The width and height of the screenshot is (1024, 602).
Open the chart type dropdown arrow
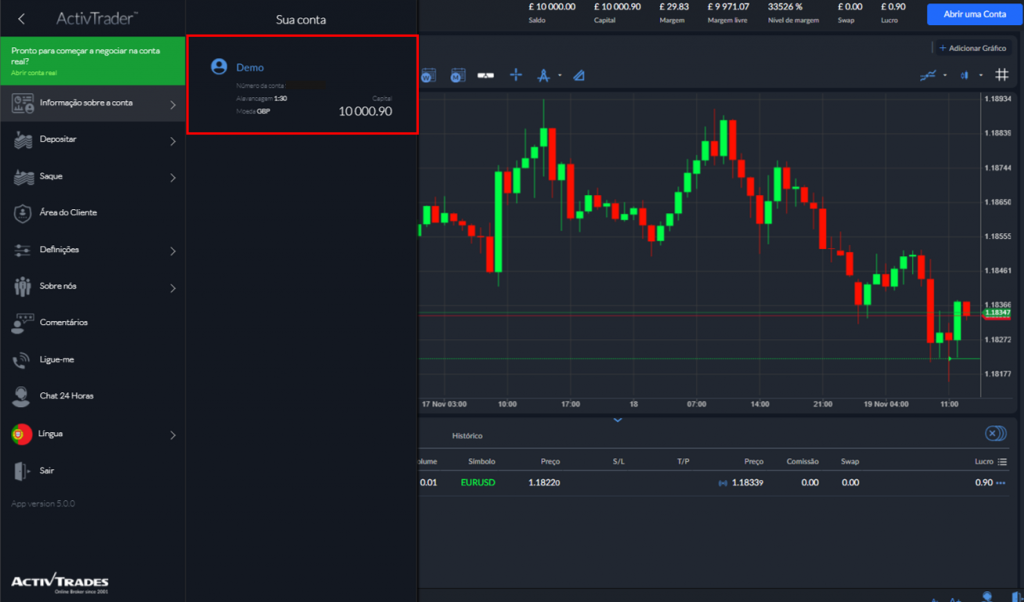click(981, 76)
